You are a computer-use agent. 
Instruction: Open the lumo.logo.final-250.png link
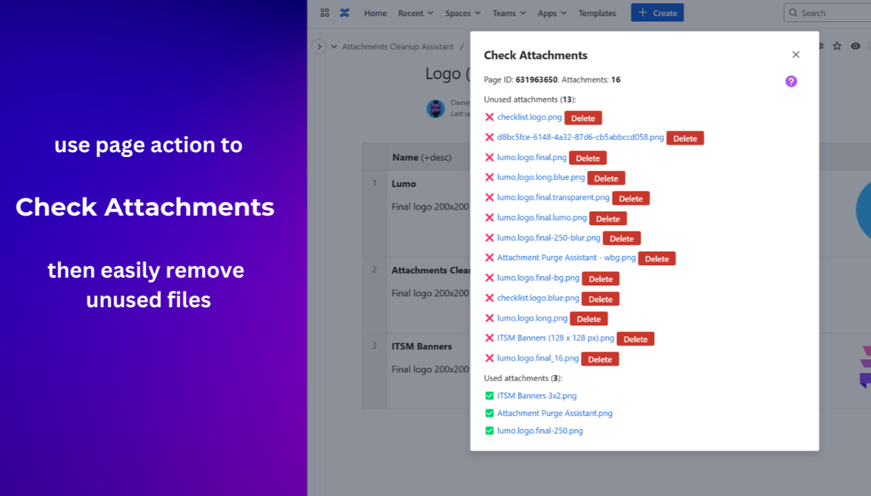click(x=540, y=431)
